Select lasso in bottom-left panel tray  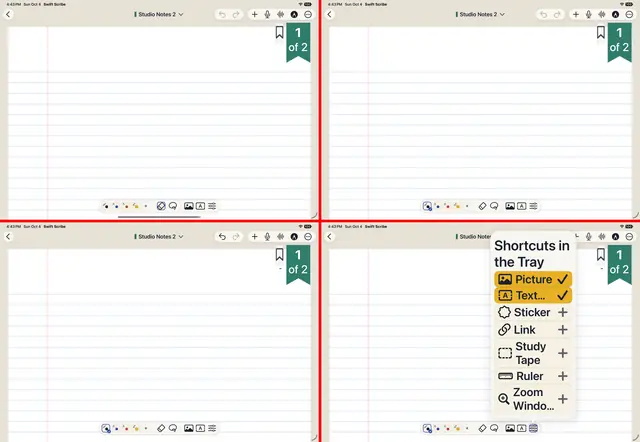173,428
